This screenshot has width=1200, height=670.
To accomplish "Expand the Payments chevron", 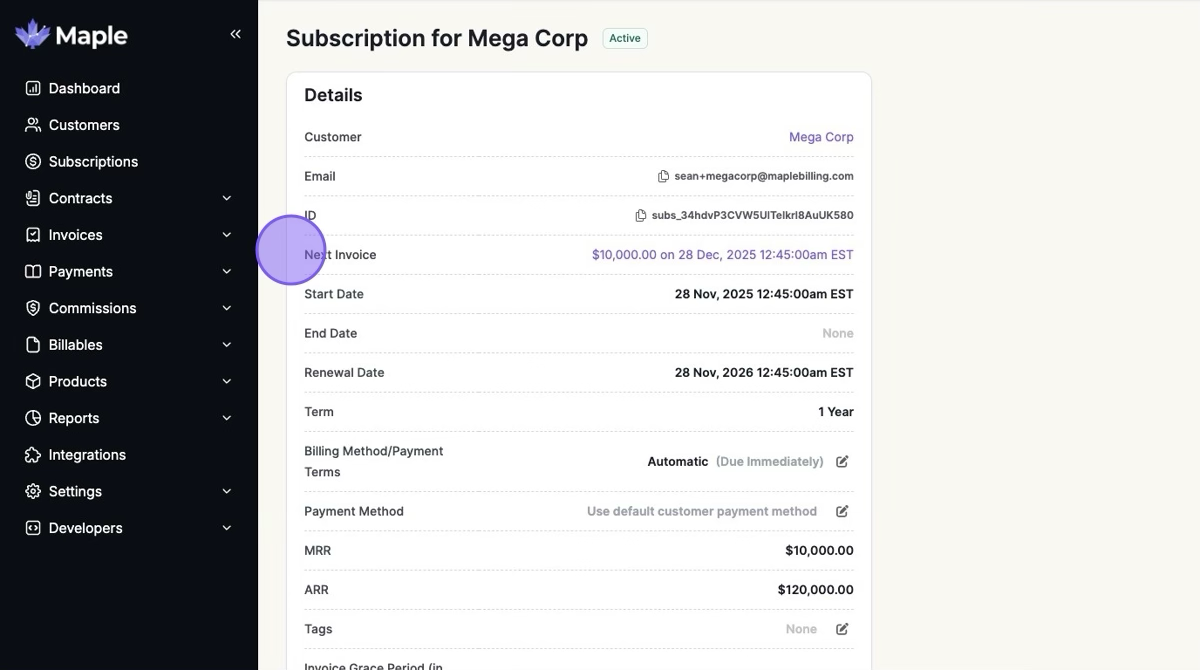I will click(x=227, y=272).
